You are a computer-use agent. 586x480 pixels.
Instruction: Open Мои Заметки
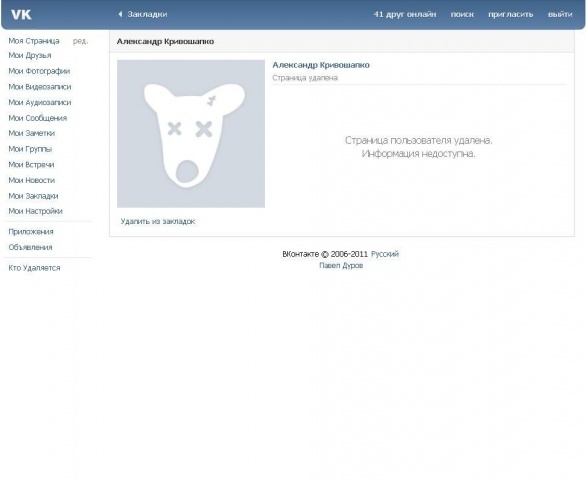pos(32,133)
